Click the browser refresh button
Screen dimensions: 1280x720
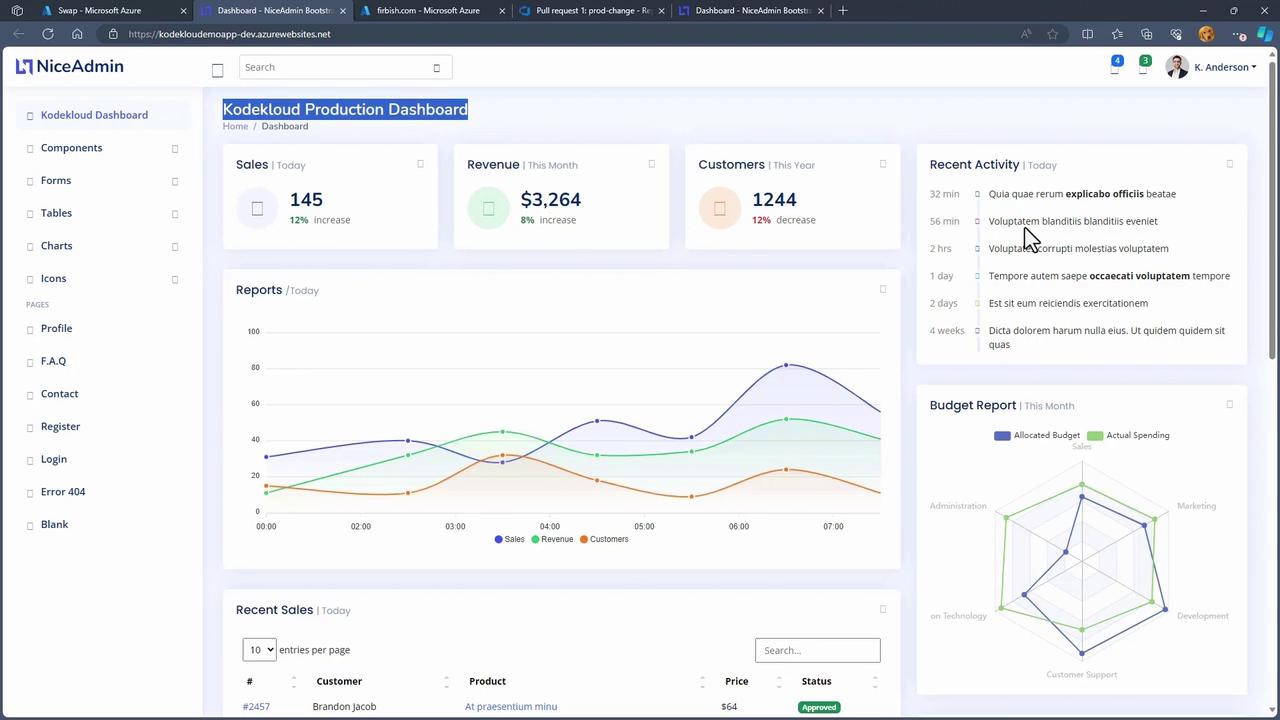tap(47, 34)
